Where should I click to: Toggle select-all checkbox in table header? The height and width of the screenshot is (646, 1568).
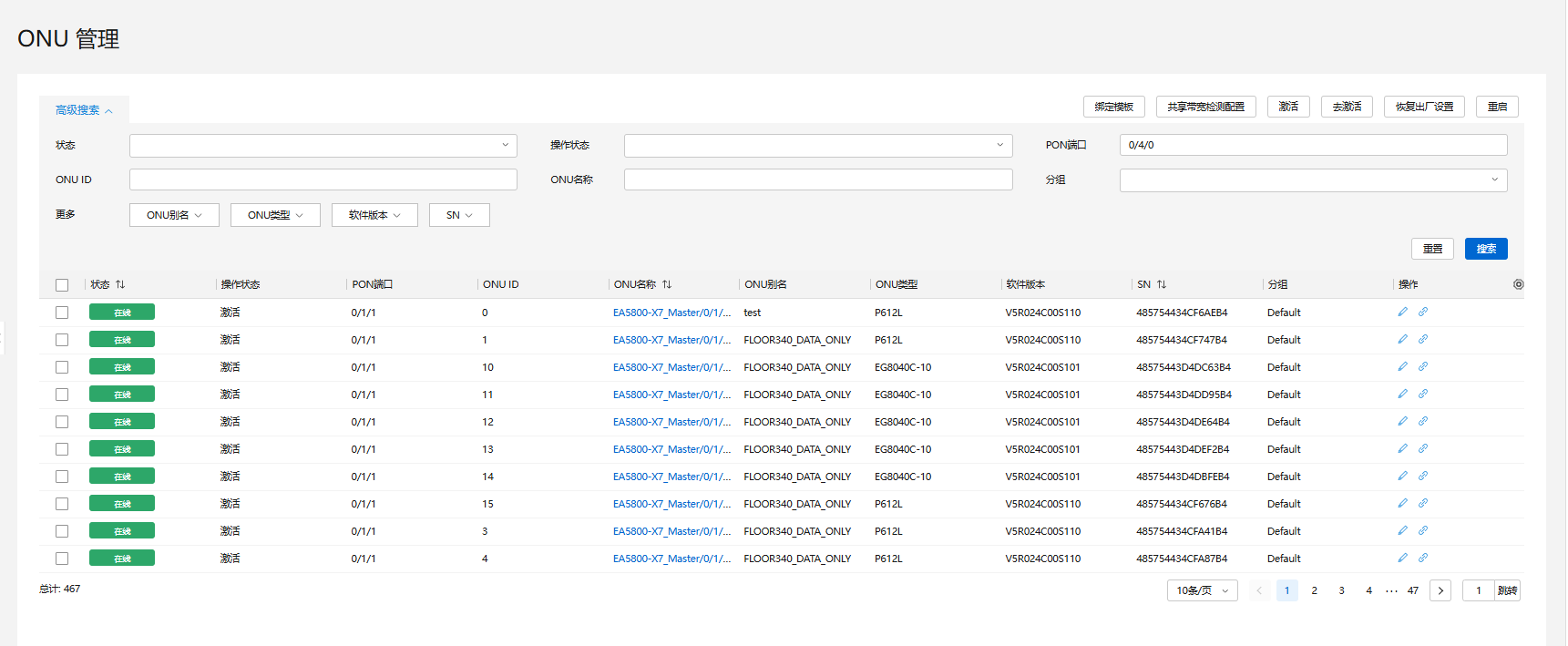pos(62,285)
